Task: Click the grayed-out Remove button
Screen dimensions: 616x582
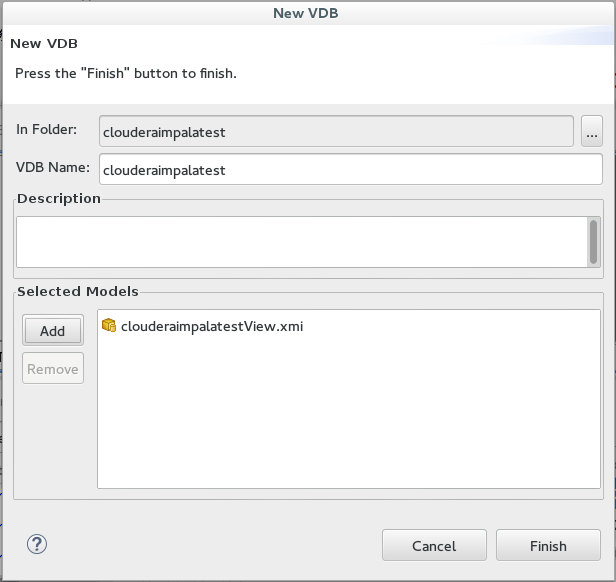Action: tap(53, 369)
